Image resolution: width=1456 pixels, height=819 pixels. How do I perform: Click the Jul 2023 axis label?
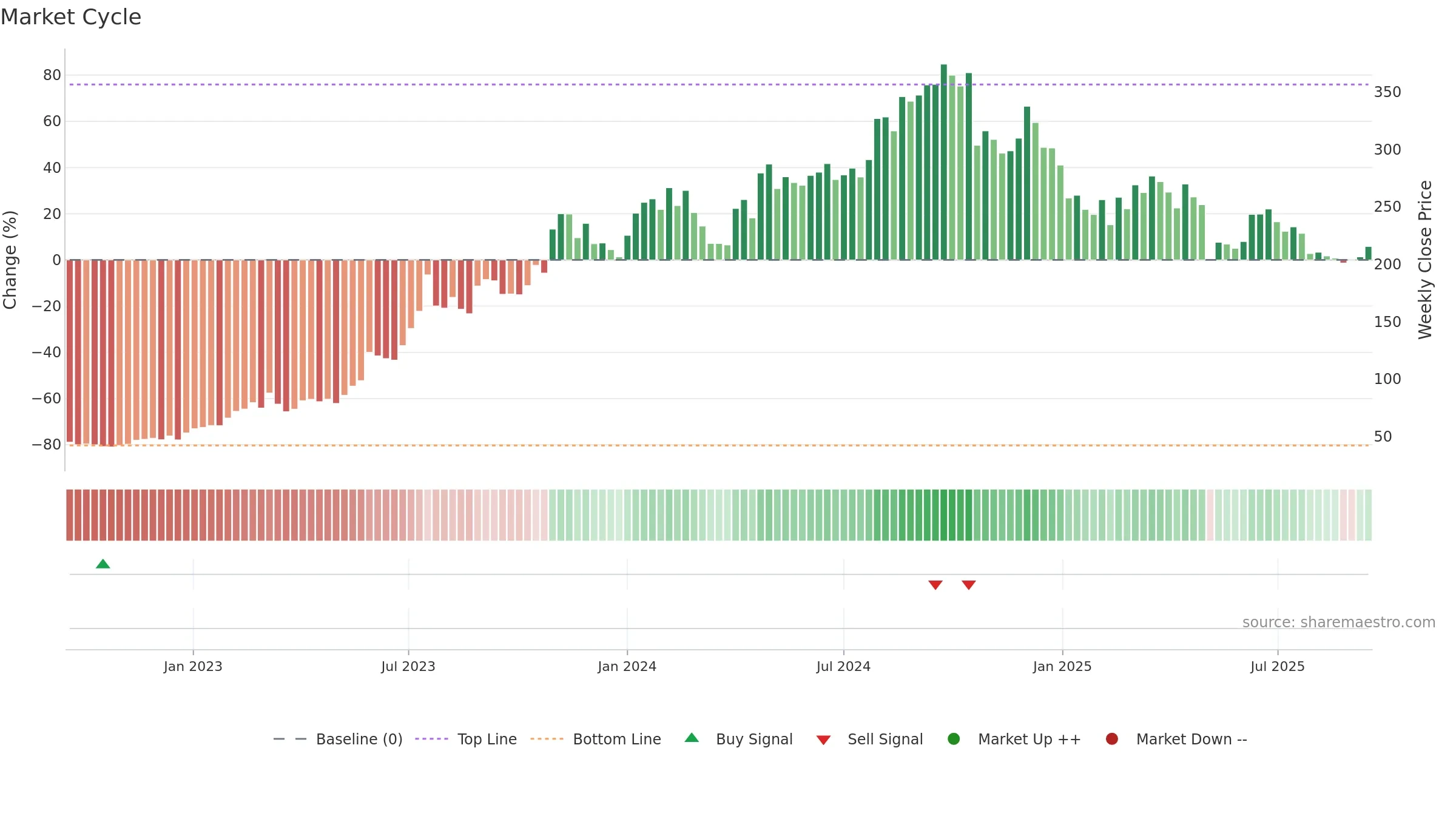point(408,666)
